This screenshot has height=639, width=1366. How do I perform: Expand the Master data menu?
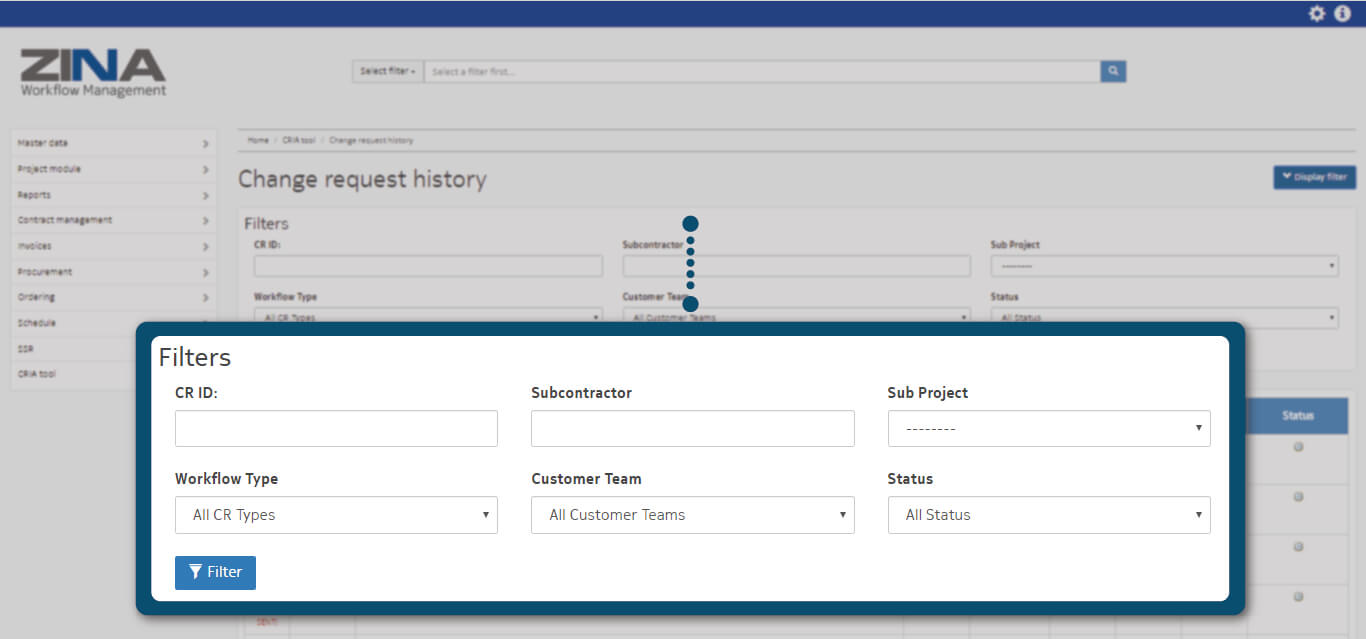pyautogui.click(x=112, y=143)
